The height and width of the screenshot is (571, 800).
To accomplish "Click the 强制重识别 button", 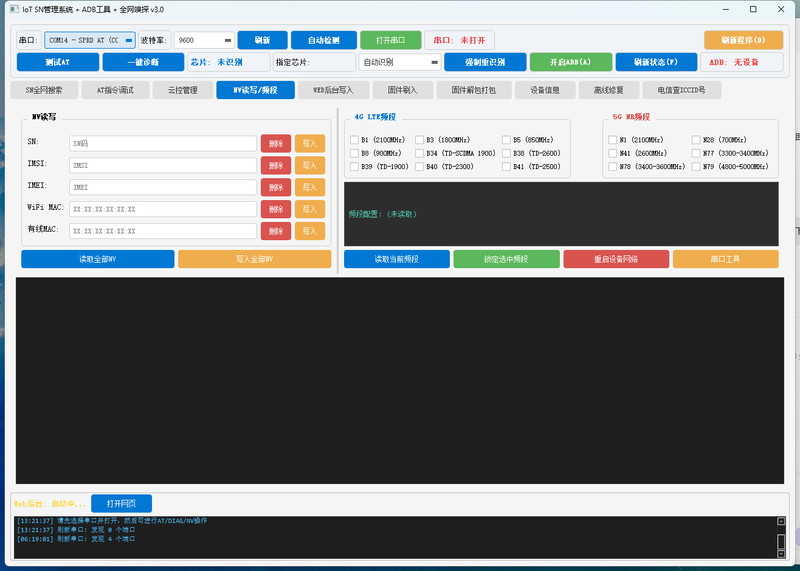I will [485, 62].
